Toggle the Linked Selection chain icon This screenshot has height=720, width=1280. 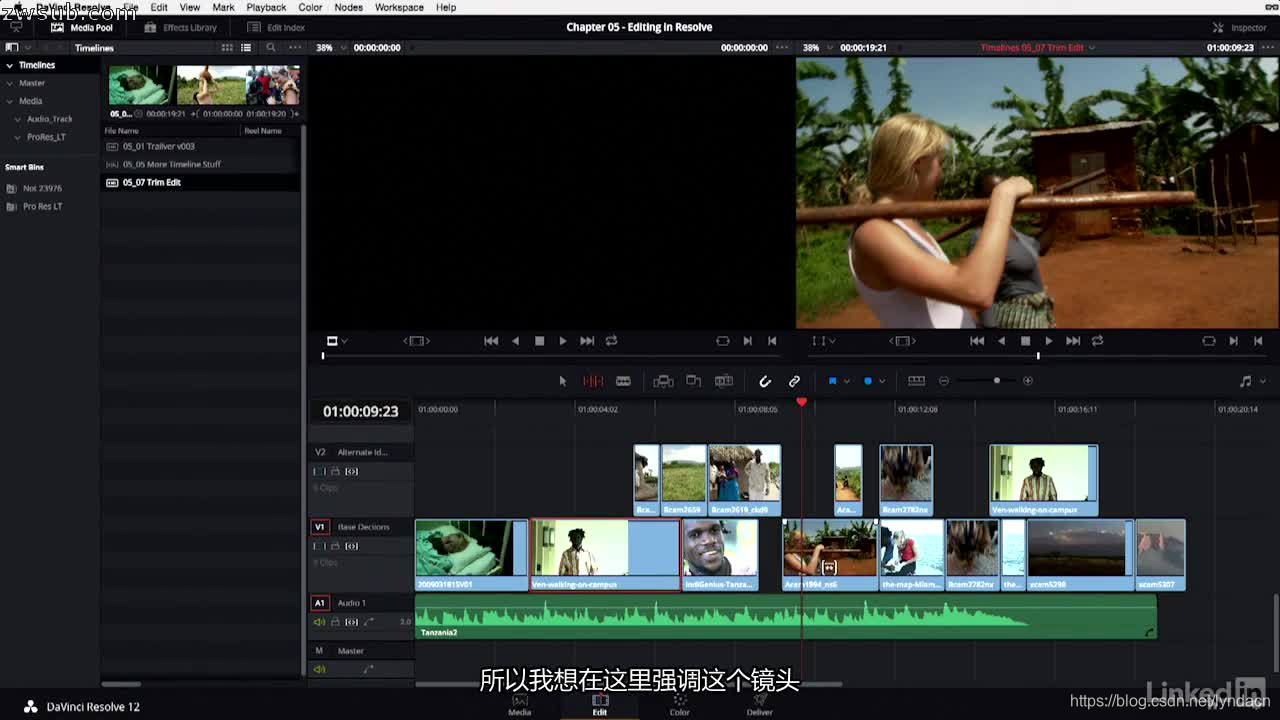794,381
